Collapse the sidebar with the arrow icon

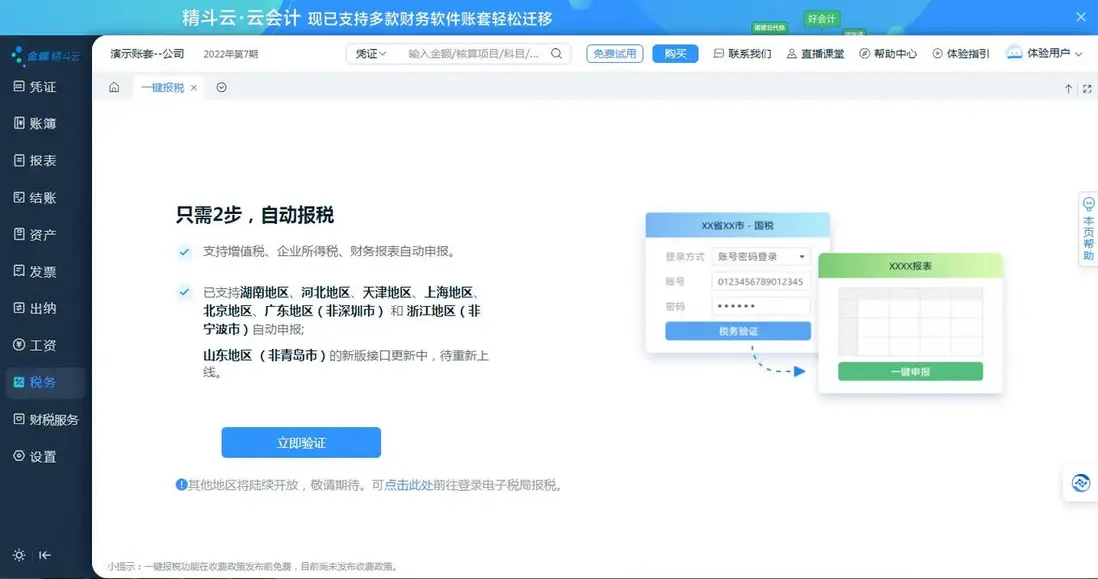point(45,555)
